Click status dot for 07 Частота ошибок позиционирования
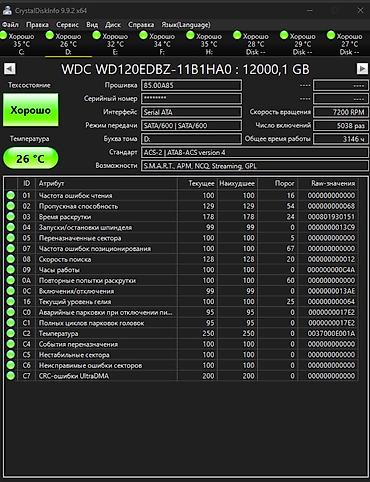This screenshot has height=482, width=370. 11,248
